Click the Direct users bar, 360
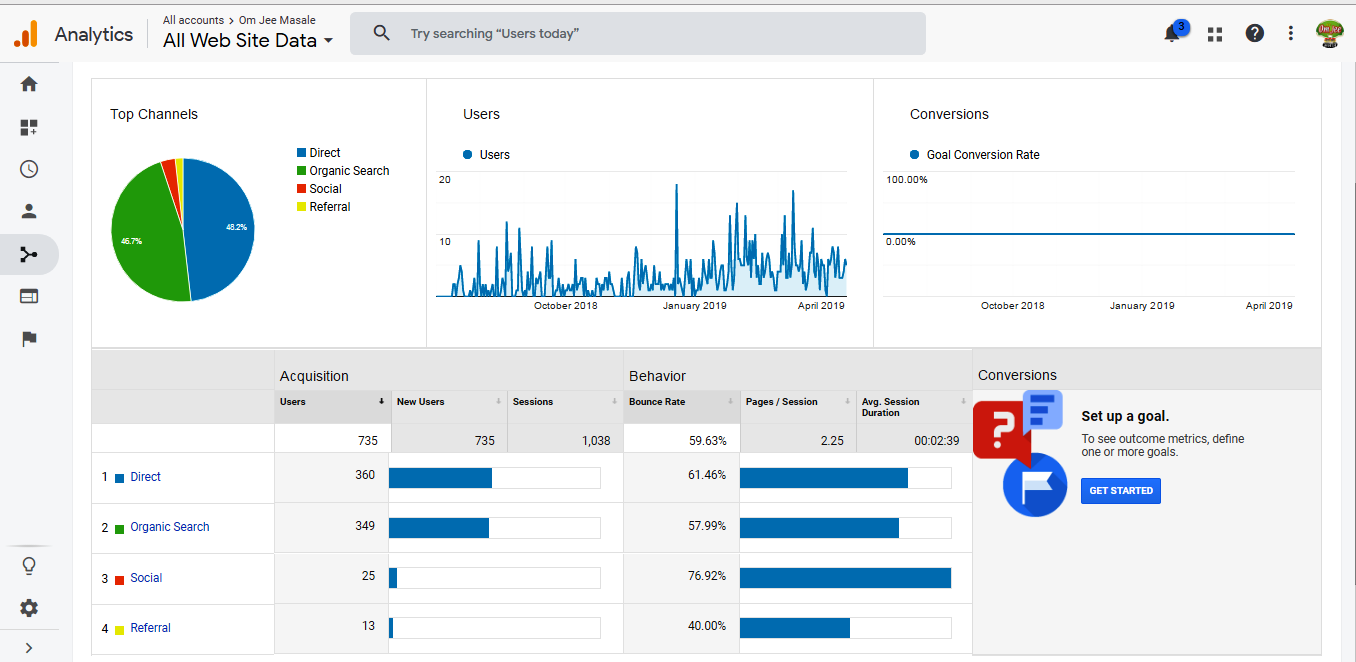 440,477
